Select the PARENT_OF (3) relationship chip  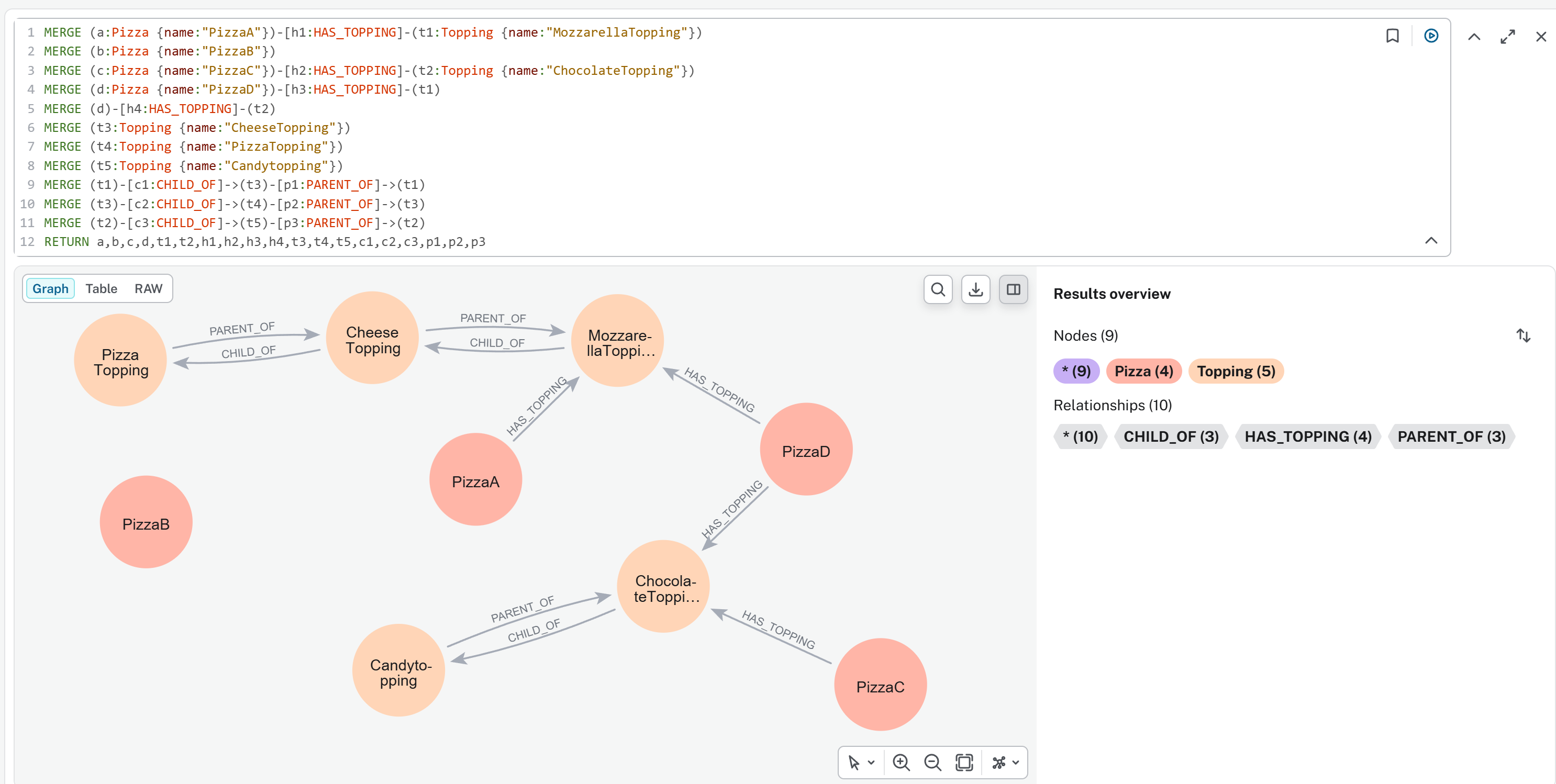pos(1451,436)
